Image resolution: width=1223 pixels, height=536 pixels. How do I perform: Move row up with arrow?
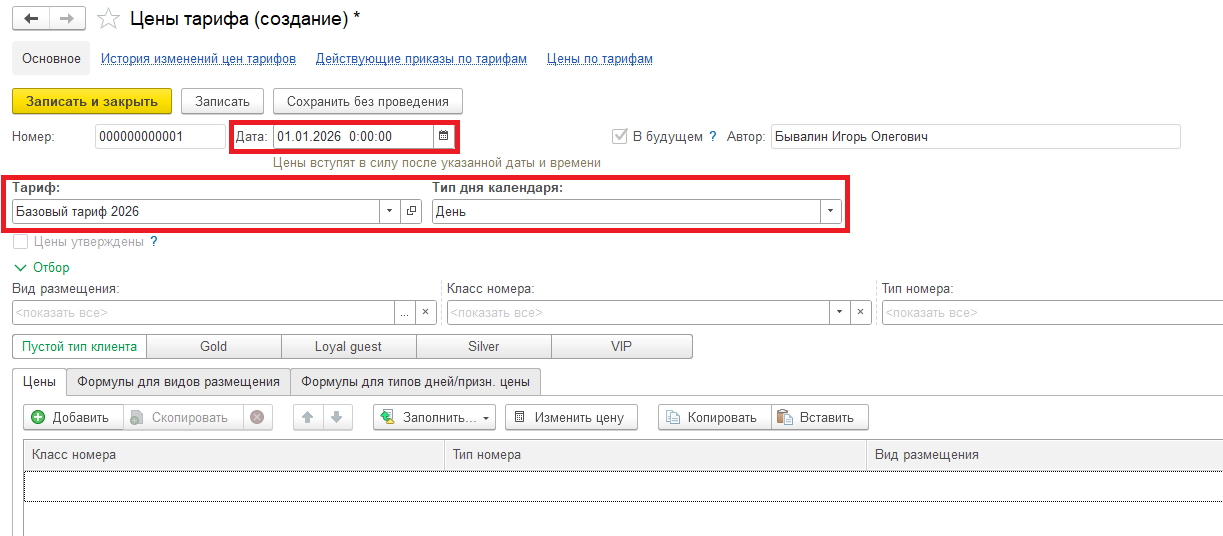click(308, 417)
